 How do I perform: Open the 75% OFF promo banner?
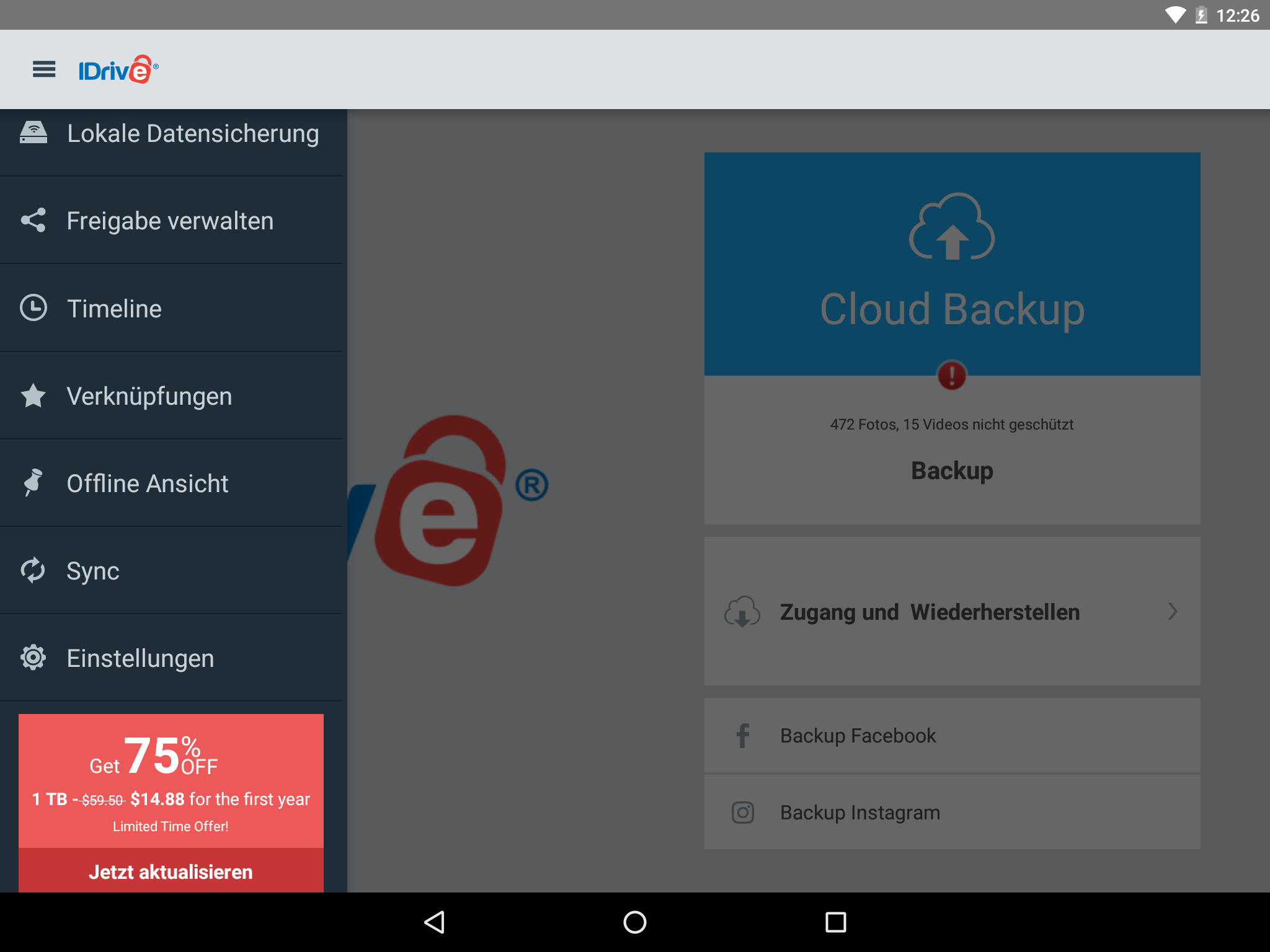[x=171, y=781]
